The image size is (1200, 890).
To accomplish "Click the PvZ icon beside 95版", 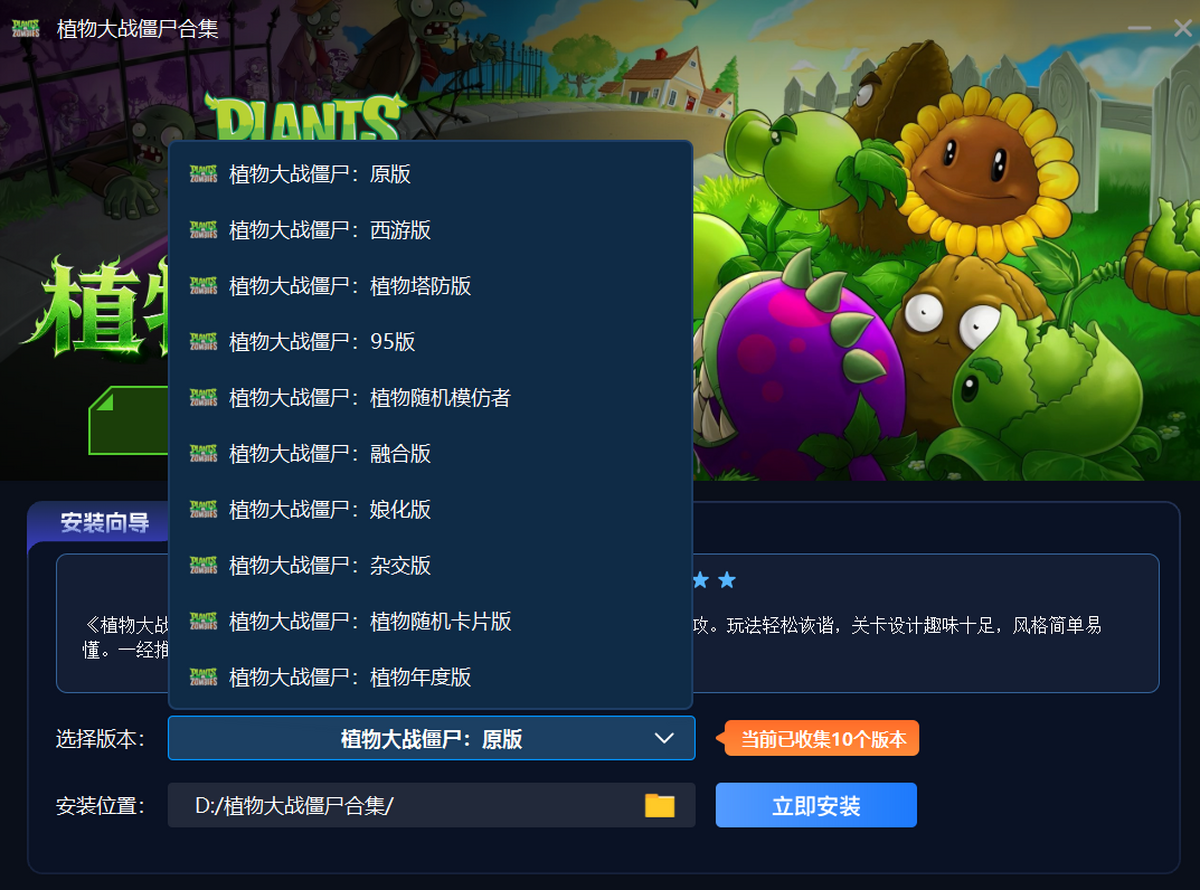I will (204, 342).
